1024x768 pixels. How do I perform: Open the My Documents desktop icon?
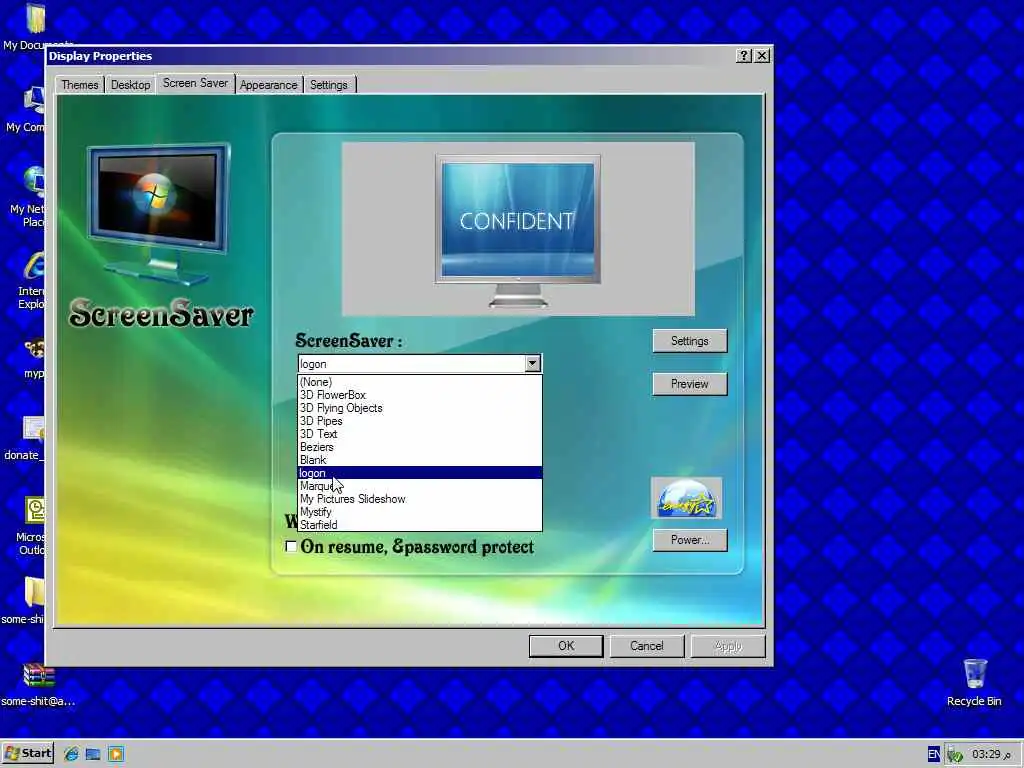click(x=35, y=20)
